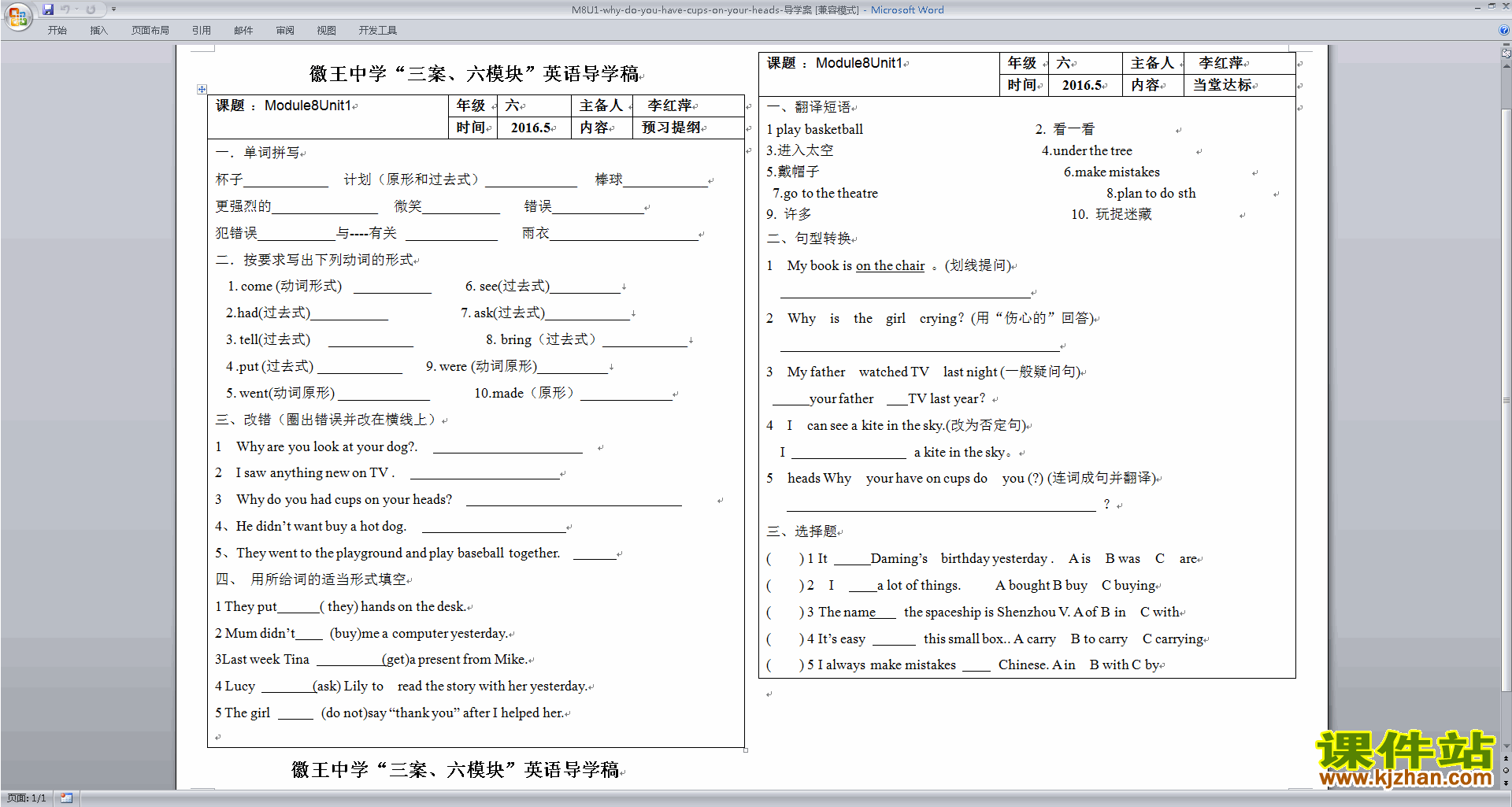
Task: Click the title 徽王中学 英语导学稿 at top
Action: pyautogui.click(x=475, y=73)
